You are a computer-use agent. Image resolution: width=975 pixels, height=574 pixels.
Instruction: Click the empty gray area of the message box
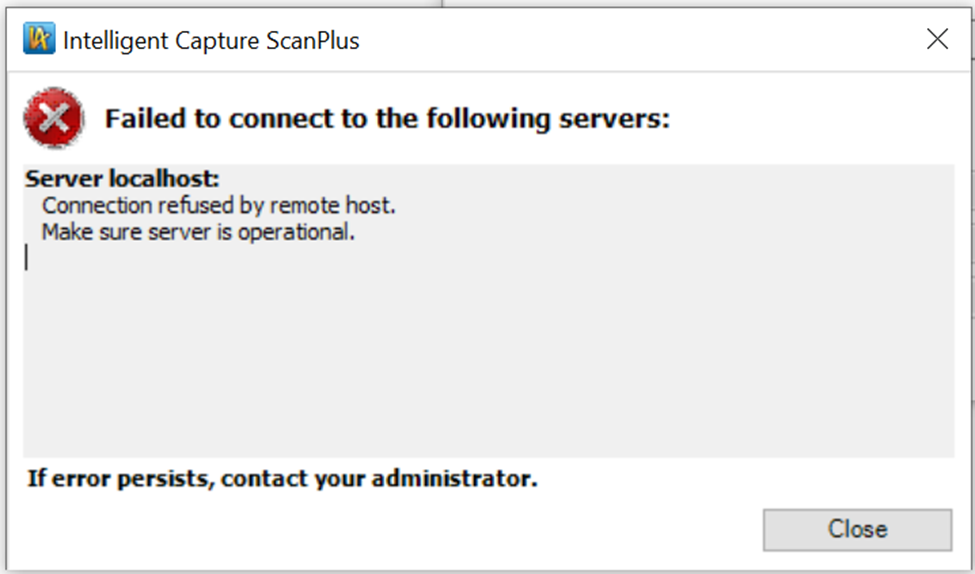[x=488, y=361]
